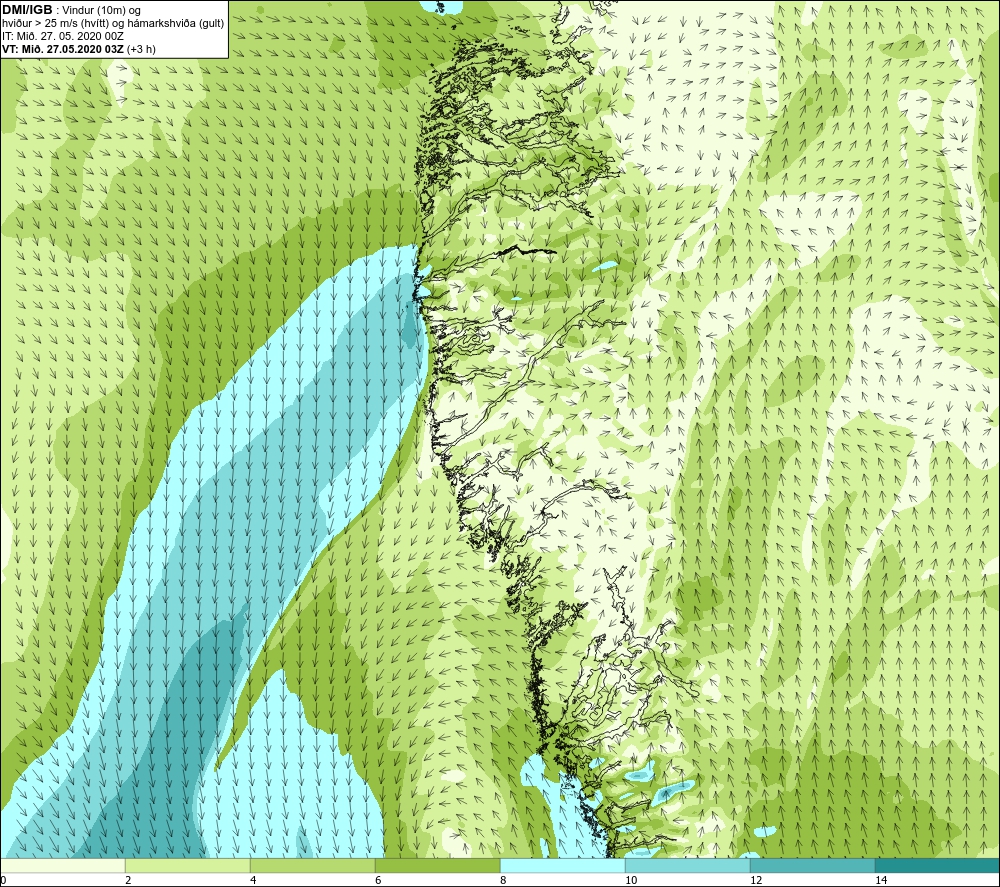Image resolution: width=1000 pixels, height=887 pixels.
Task: Click the VT valid time line
Action: tap(78, 49)
